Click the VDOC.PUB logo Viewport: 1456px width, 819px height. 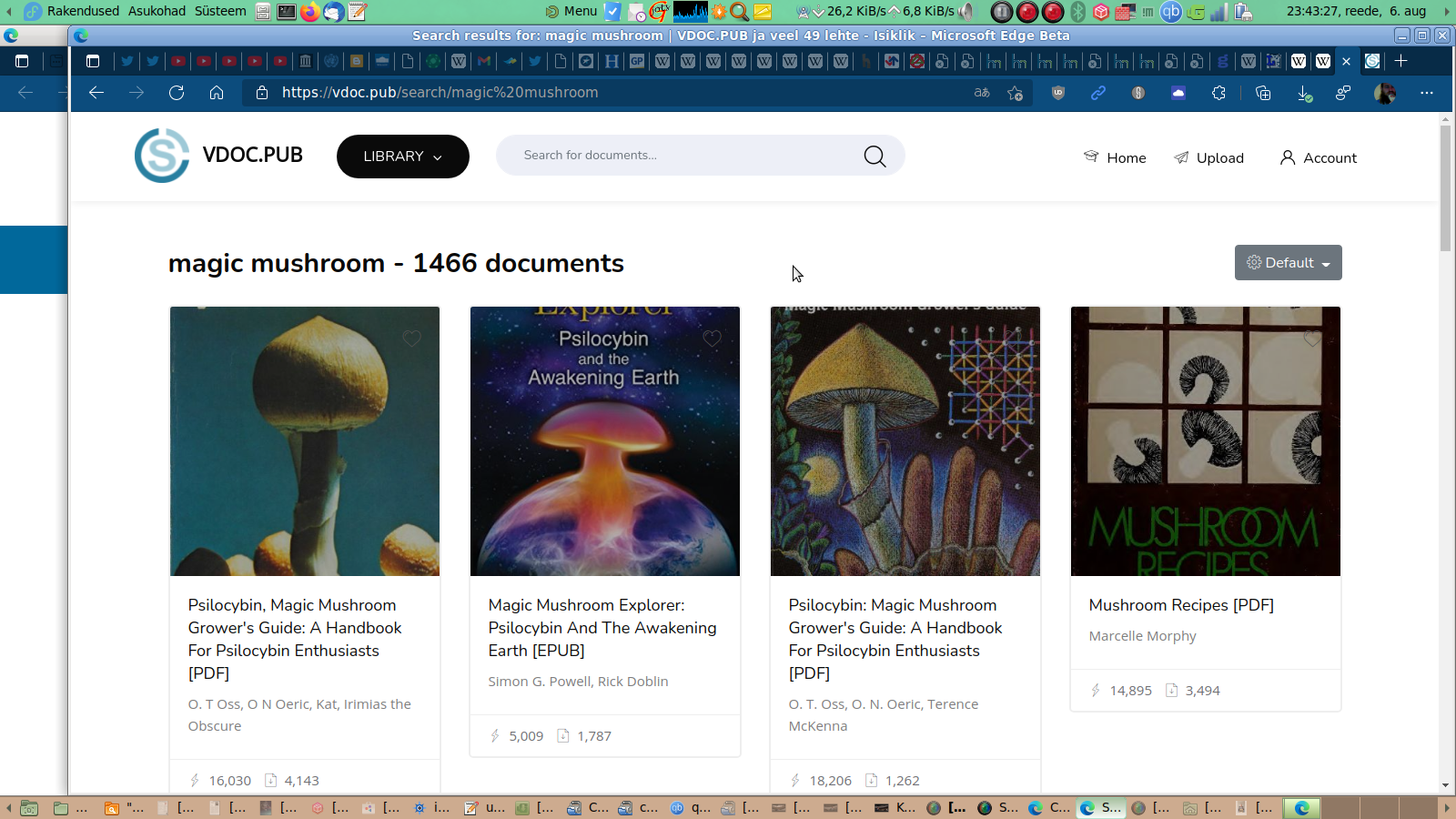point(219,156)
